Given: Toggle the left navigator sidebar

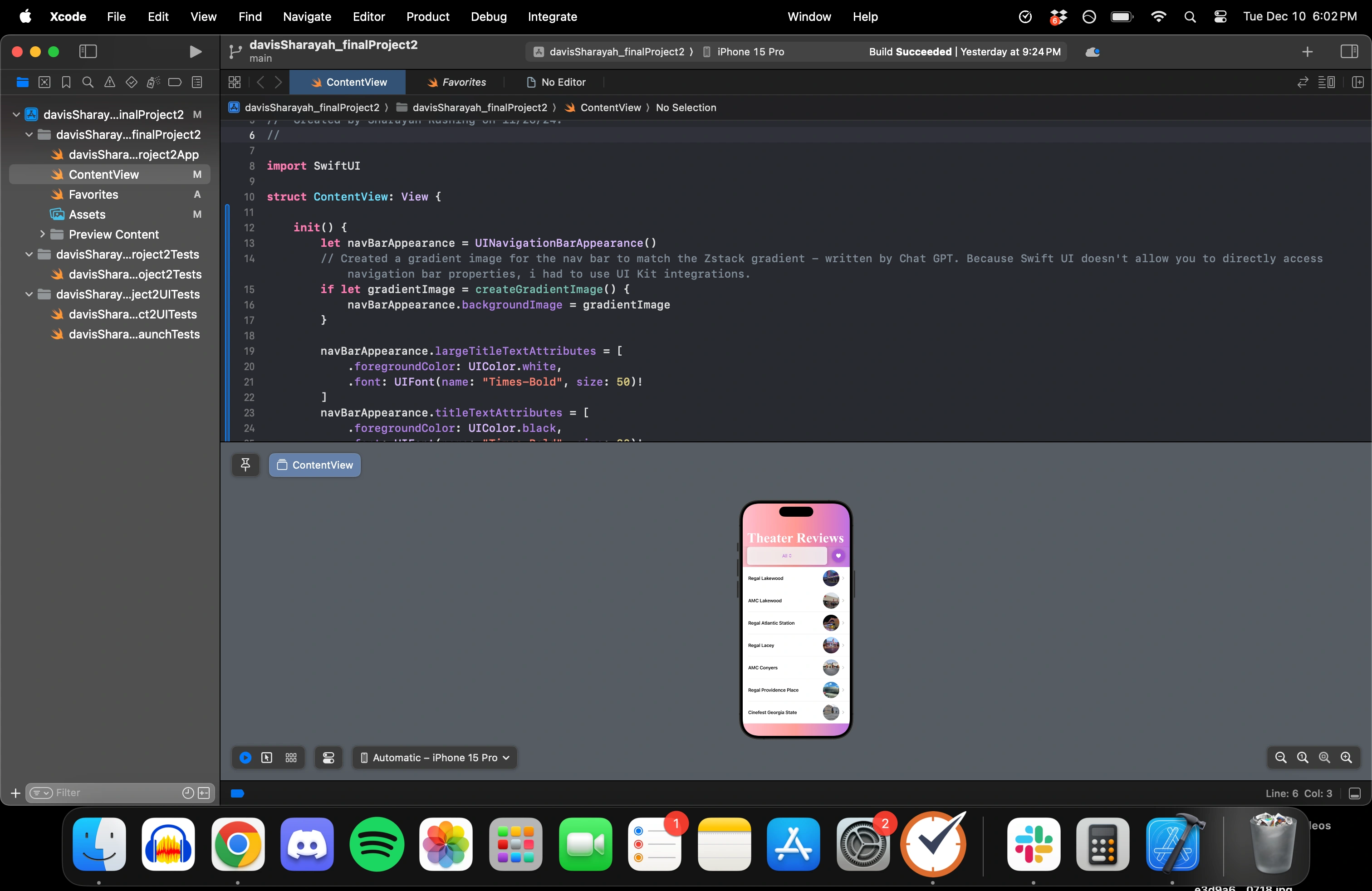Looking at the screenshot, I should (x=88, y=52).
